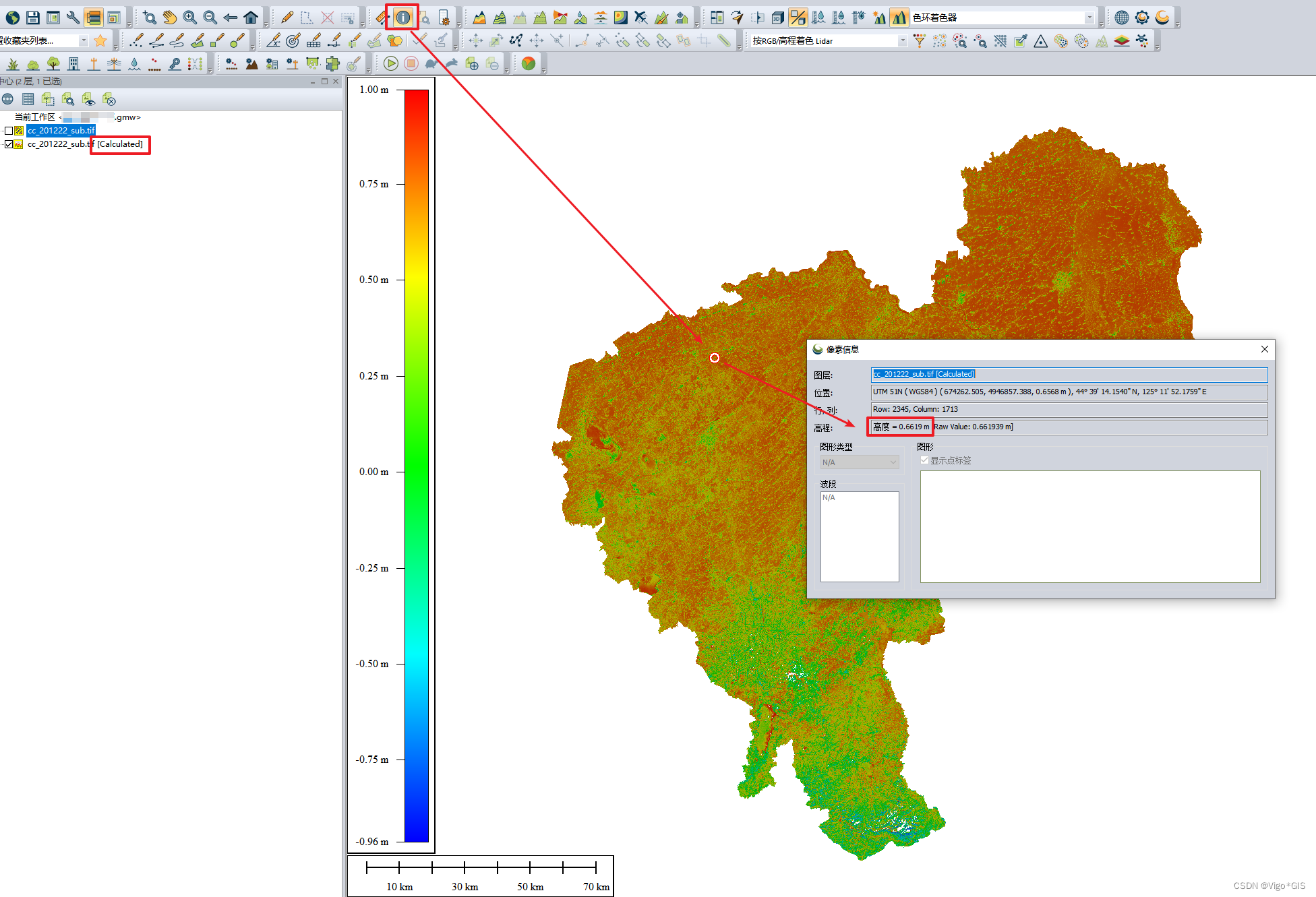This screenshot has height=897, width=1316.
Task: Open the 3D view cube icon
Action: point(777,18)
